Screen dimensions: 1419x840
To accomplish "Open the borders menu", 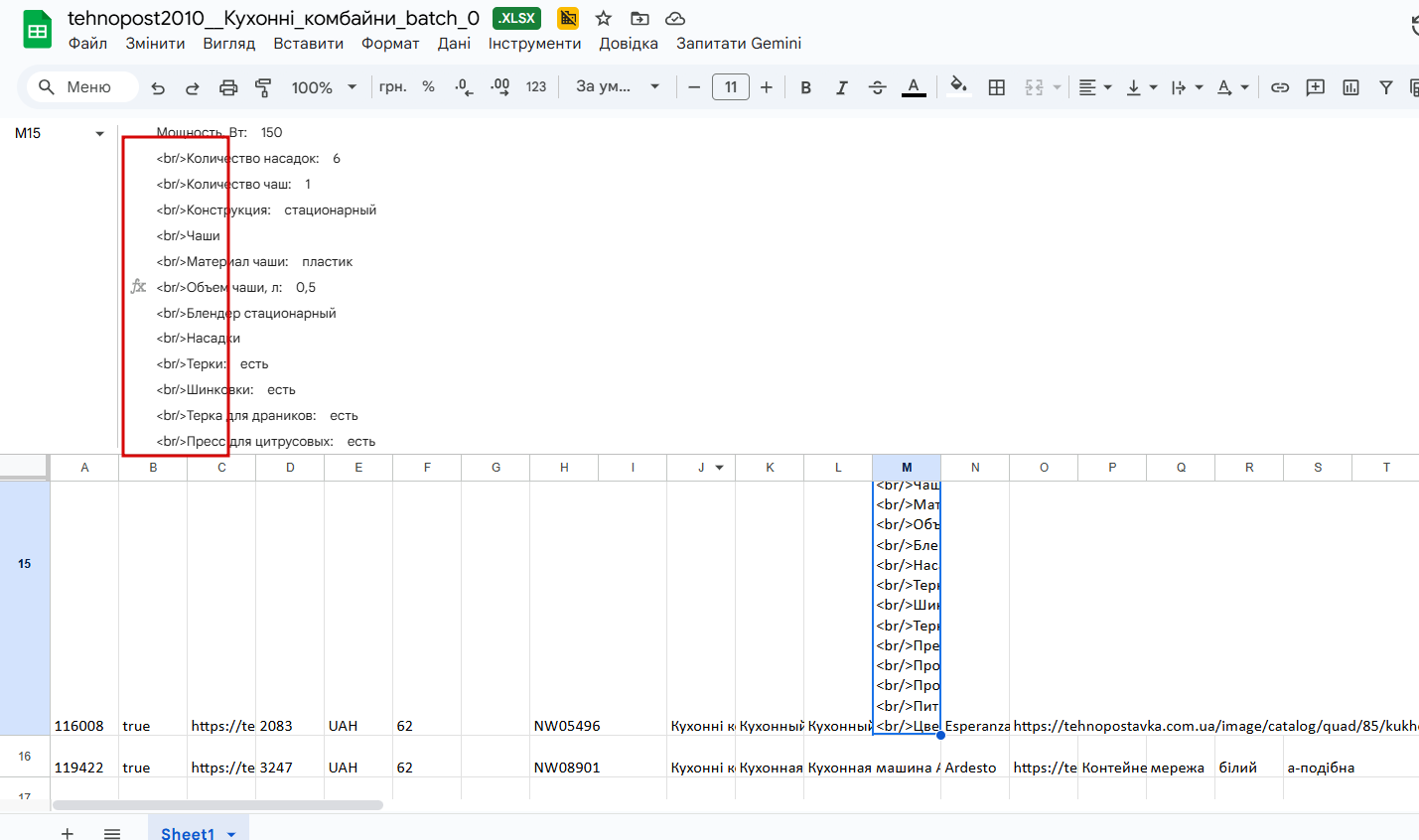I will 997,87.
